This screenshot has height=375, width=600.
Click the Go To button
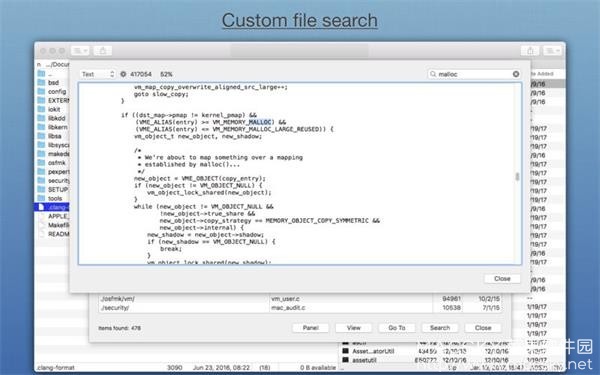396,328
